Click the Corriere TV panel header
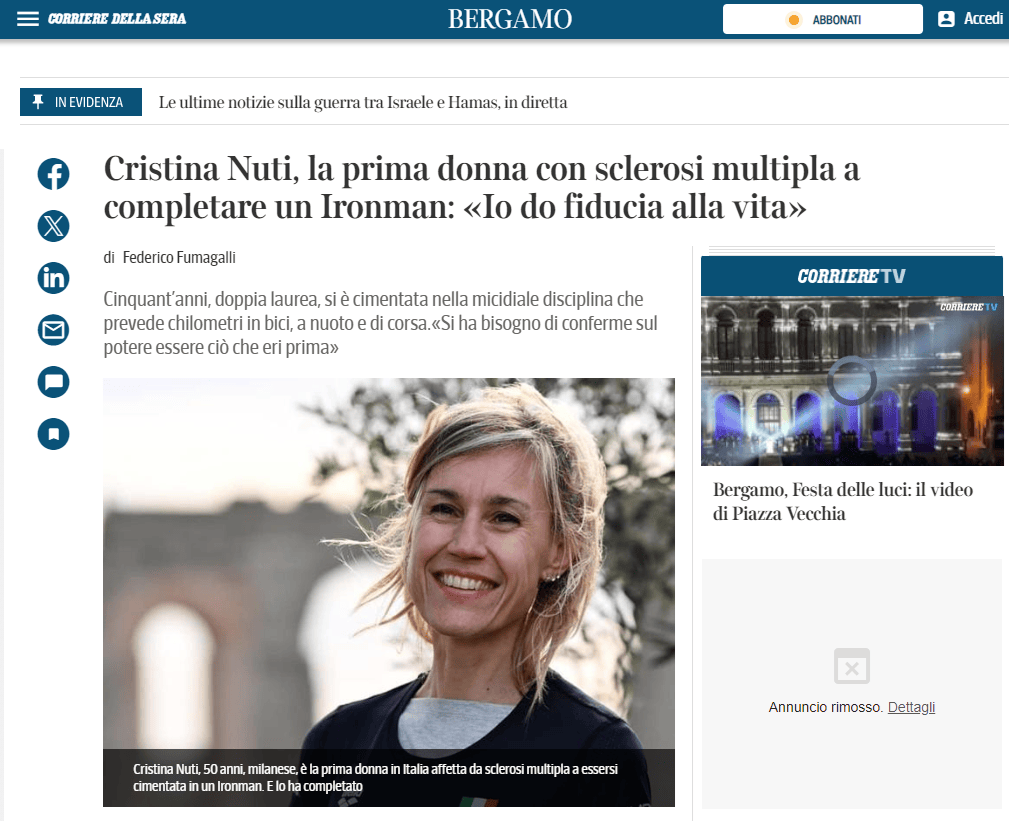Screen dimensions: 1009x821 851,276
